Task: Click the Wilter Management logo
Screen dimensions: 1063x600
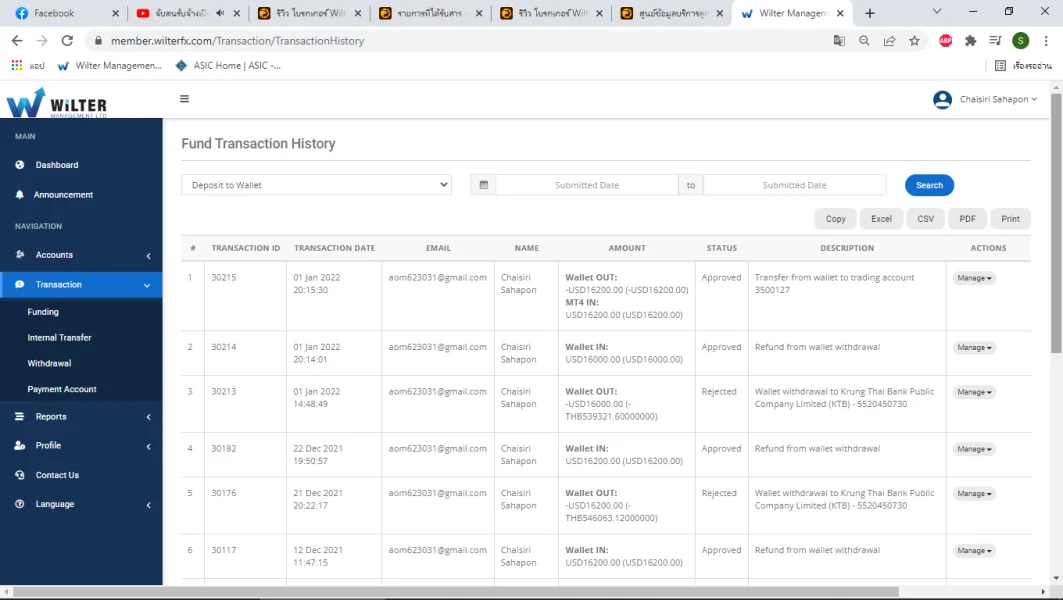Action: pyautogui.click(x=56, y=103)
